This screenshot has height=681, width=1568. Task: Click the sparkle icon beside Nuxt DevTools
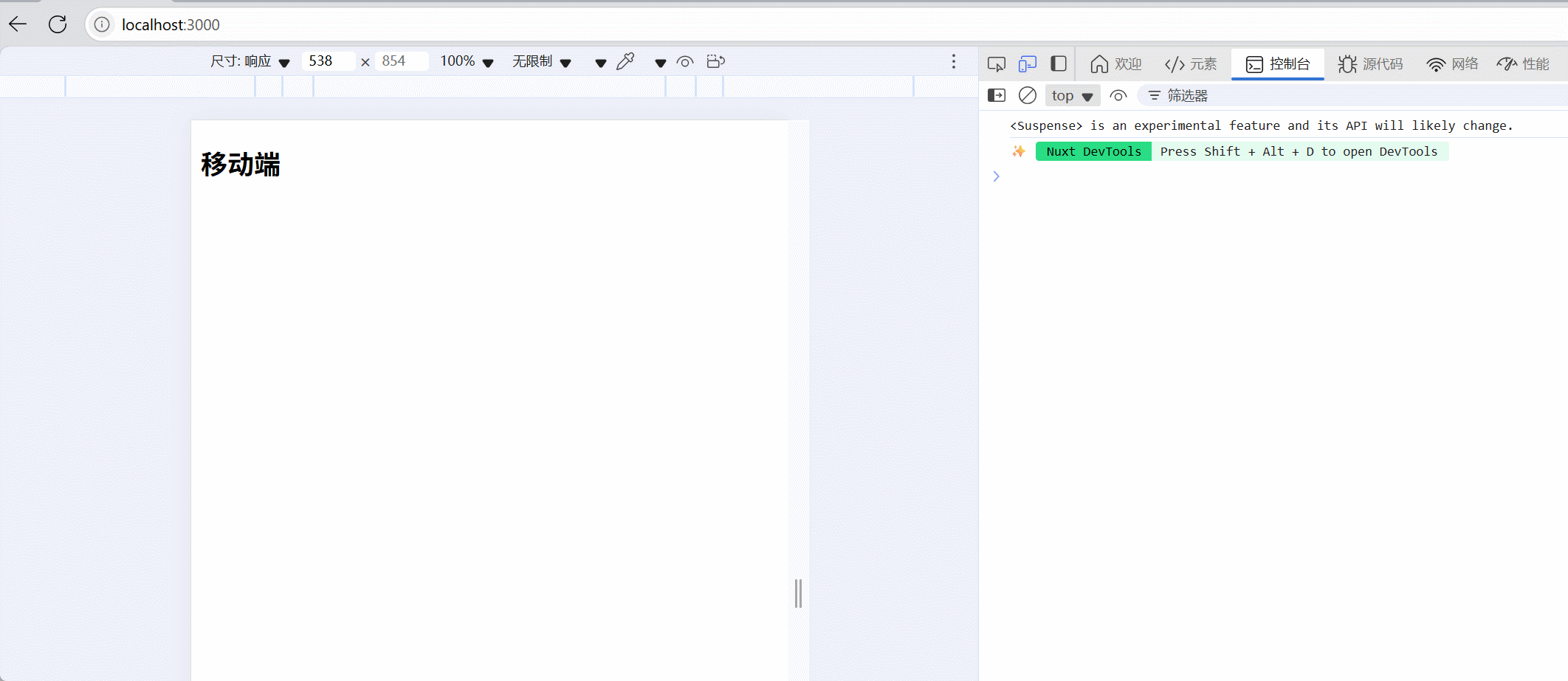[1019, 151]
